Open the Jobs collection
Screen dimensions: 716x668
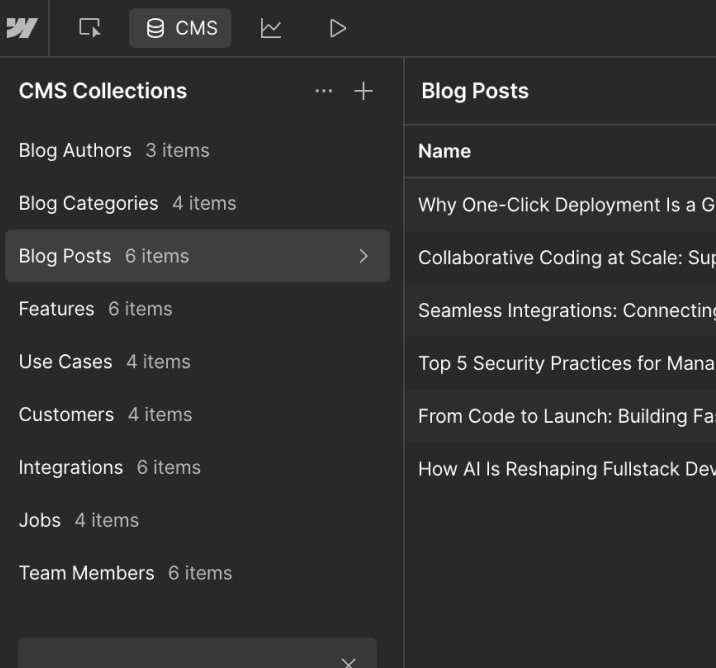tap(197, 521)
